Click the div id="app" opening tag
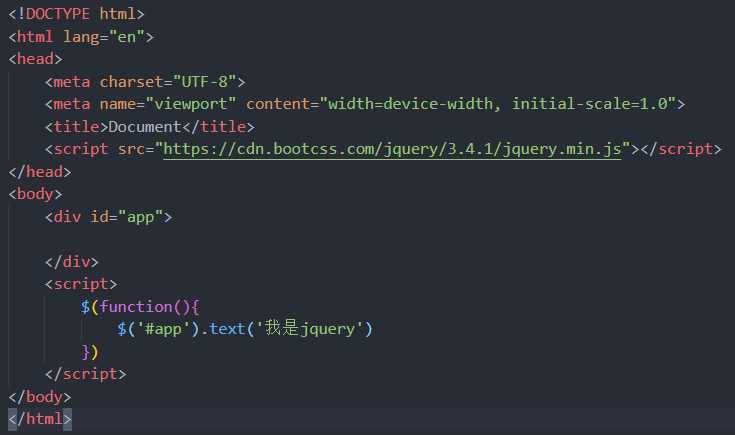This screenshot has width=735, height=435. [x=108, y=217]
